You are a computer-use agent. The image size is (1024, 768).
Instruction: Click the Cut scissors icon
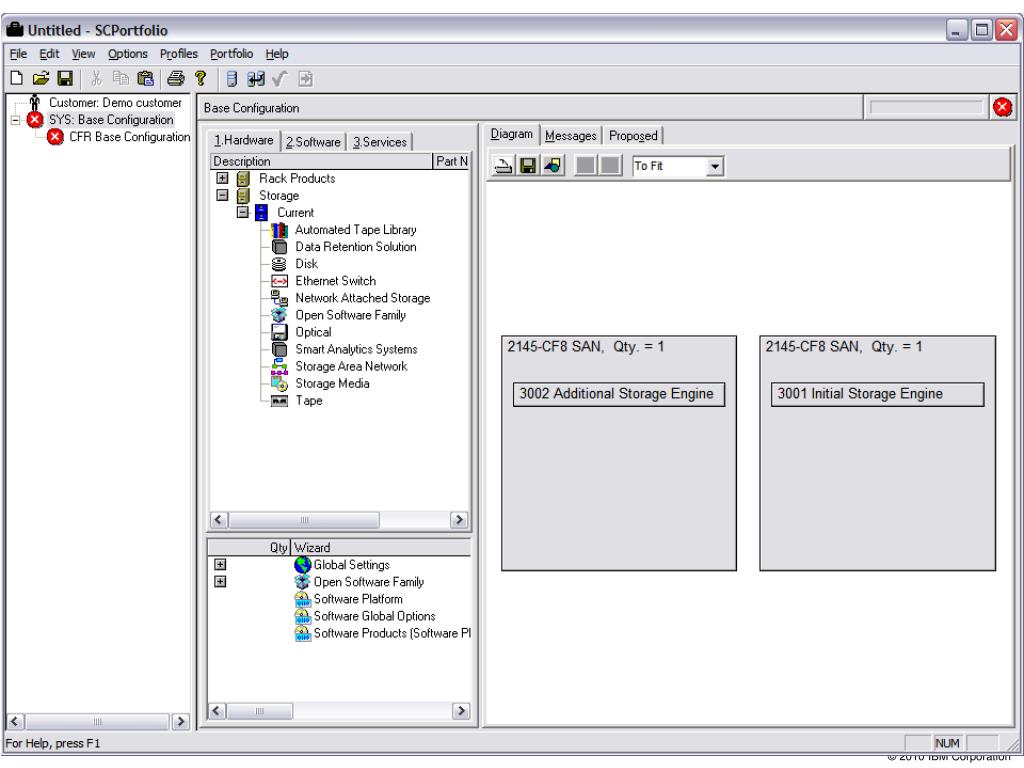tap(97, 79)
